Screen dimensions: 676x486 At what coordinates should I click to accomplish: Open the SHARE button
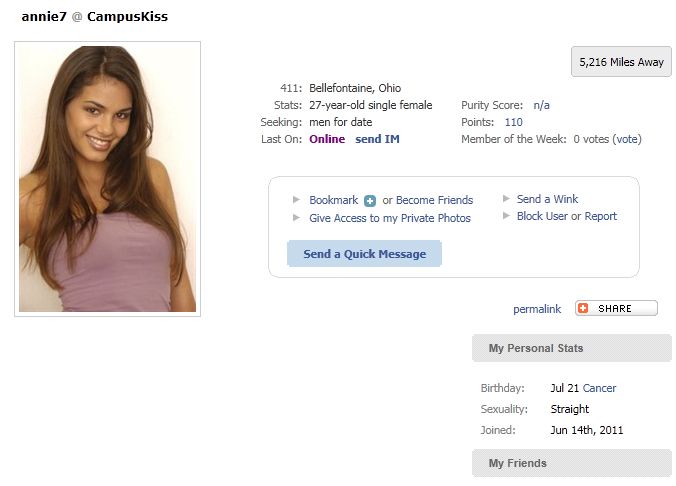pyautogui.click(x=616, y=308)
